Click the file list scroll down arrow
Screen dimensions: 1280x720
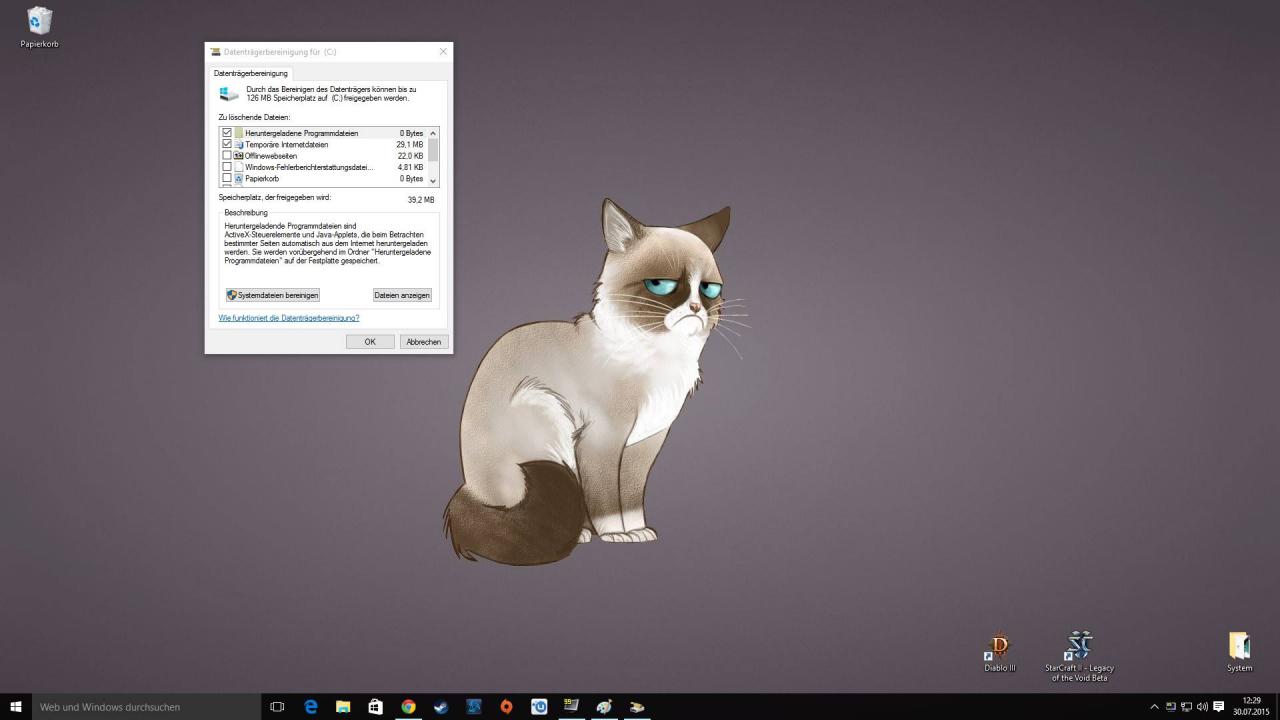click(433, 181)
